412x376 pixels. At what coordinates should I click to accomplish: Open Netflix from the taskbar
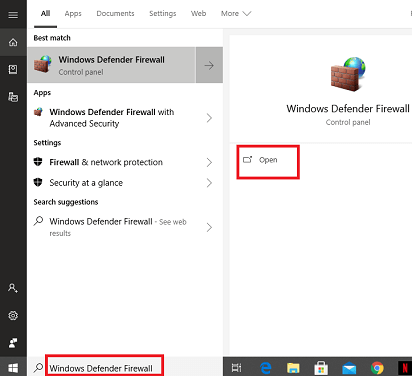(x=405, y=368)
